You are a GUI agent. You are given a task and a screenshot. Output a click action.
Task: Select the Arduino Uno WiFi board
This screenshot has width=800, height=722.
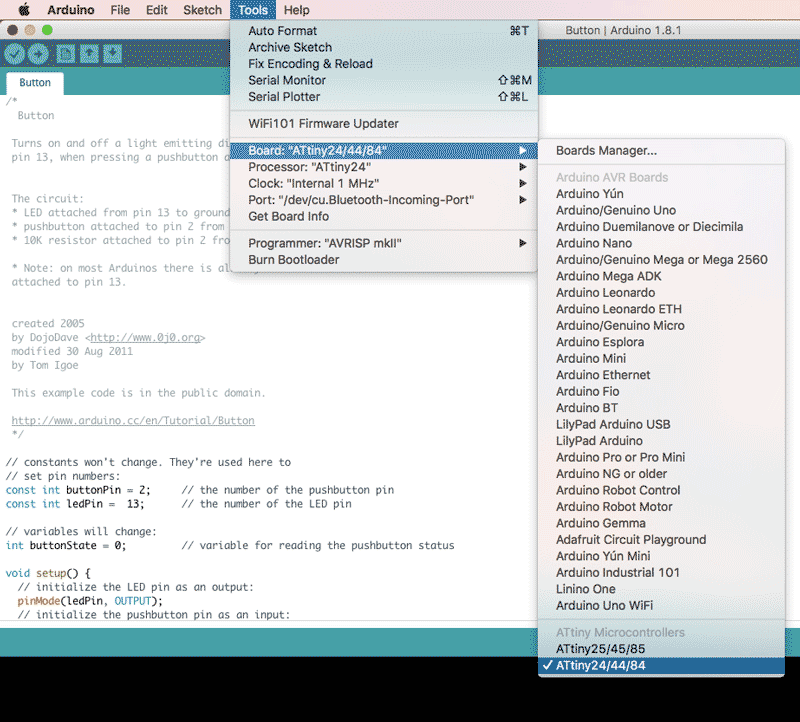pyautogui.click(x=661, y=605)
